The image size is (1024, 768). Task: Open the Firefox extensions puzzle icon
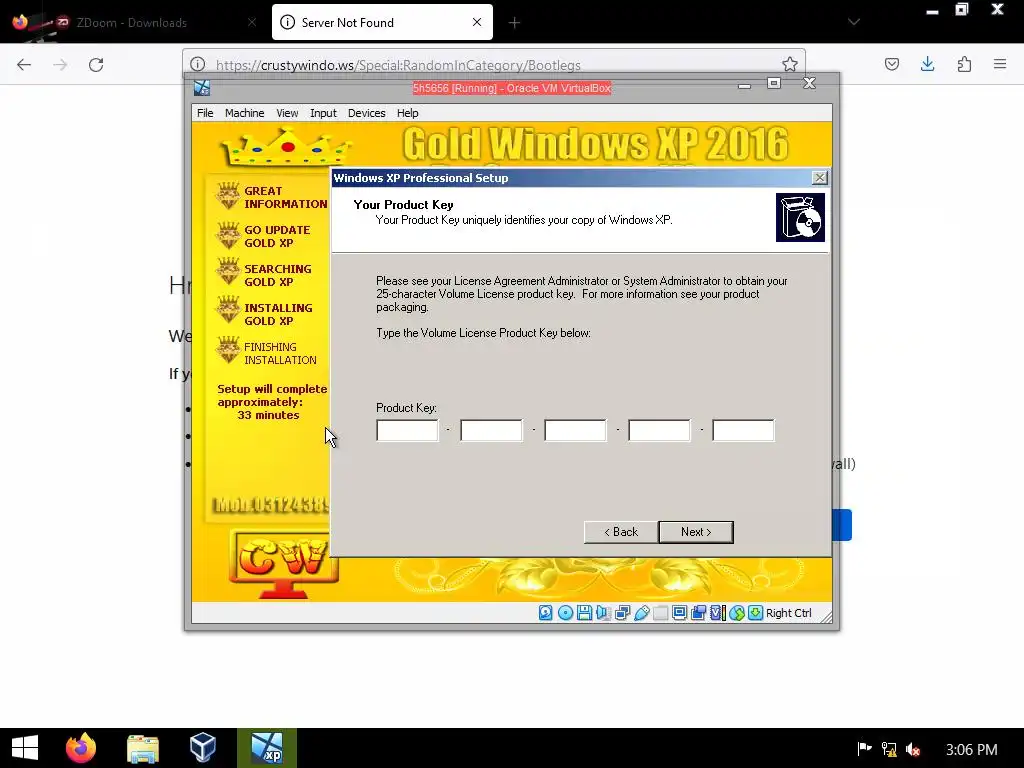click(x=964, y=64)
